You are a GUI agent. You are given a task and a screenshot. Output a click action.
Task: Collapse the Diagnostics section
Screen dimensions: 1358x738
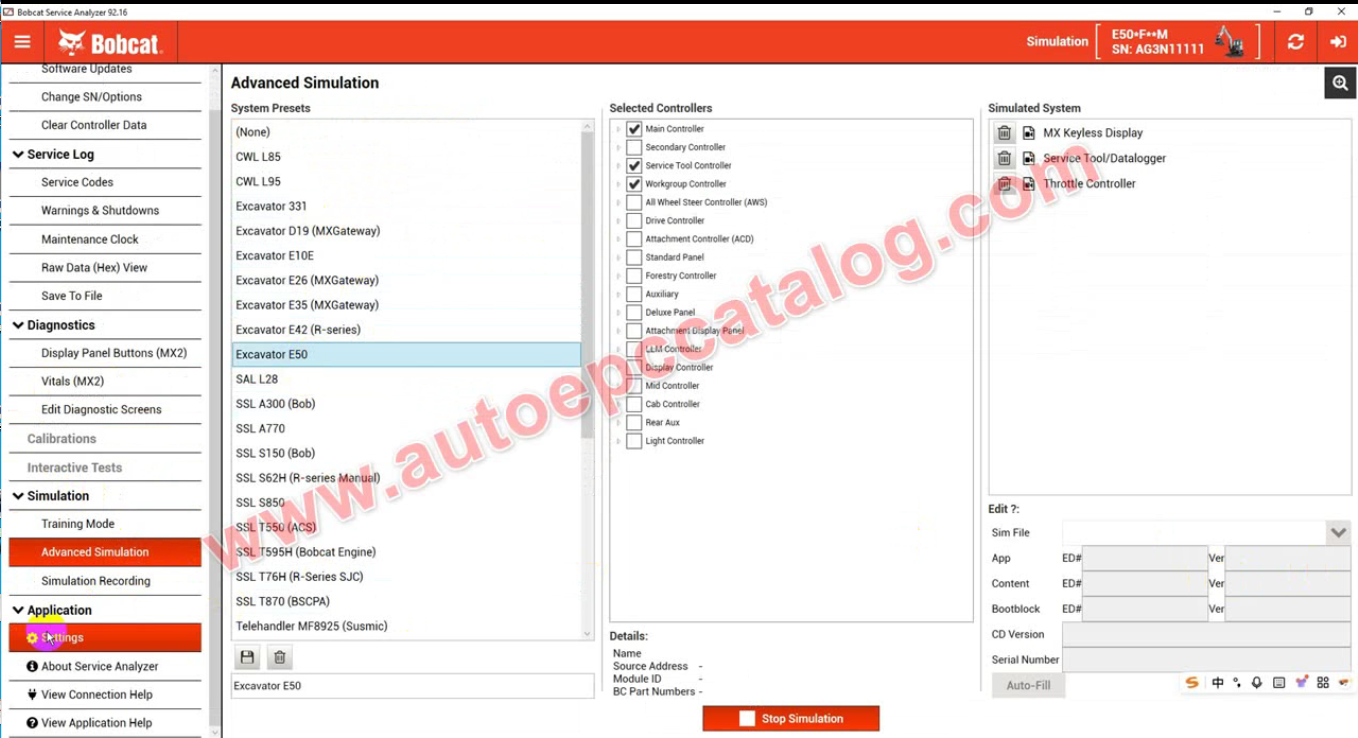click(x=18, y=325)
